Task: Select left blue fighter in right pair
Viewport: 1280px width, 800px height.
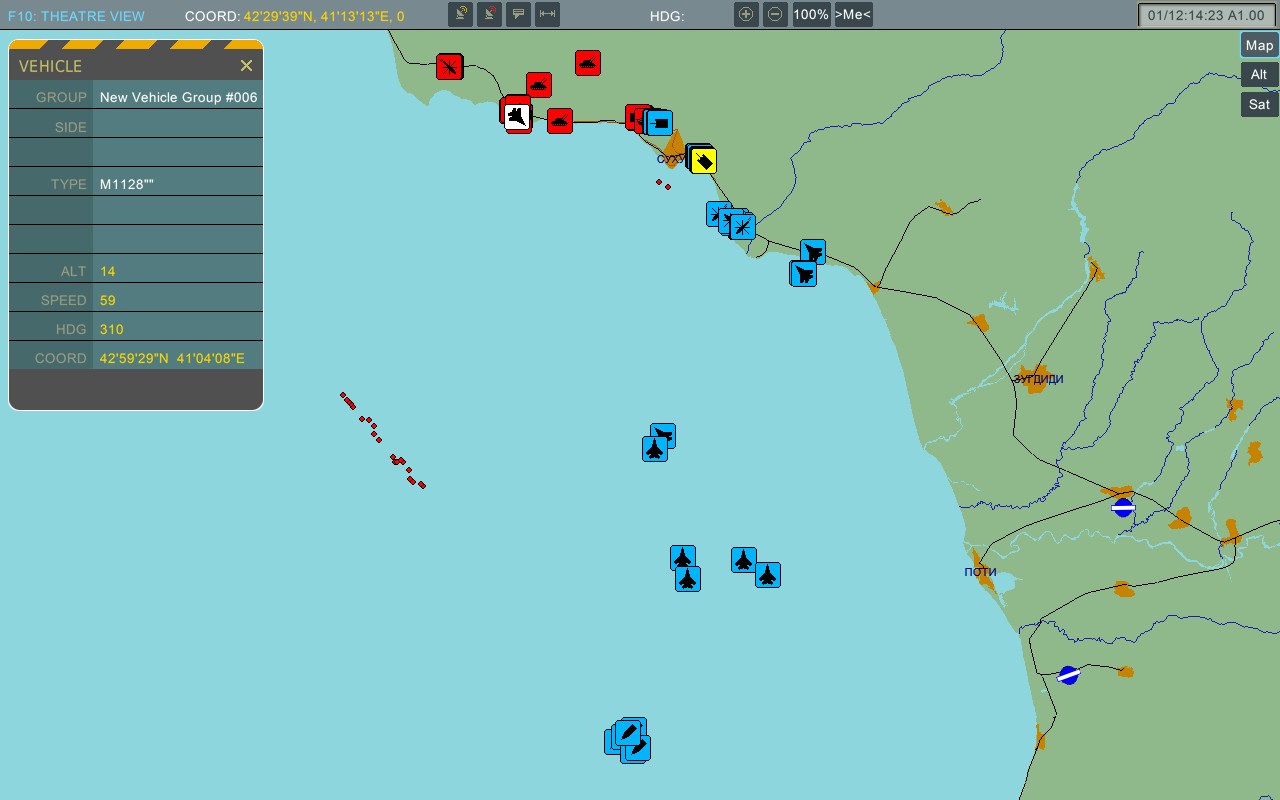Action: tap(743, 560)
